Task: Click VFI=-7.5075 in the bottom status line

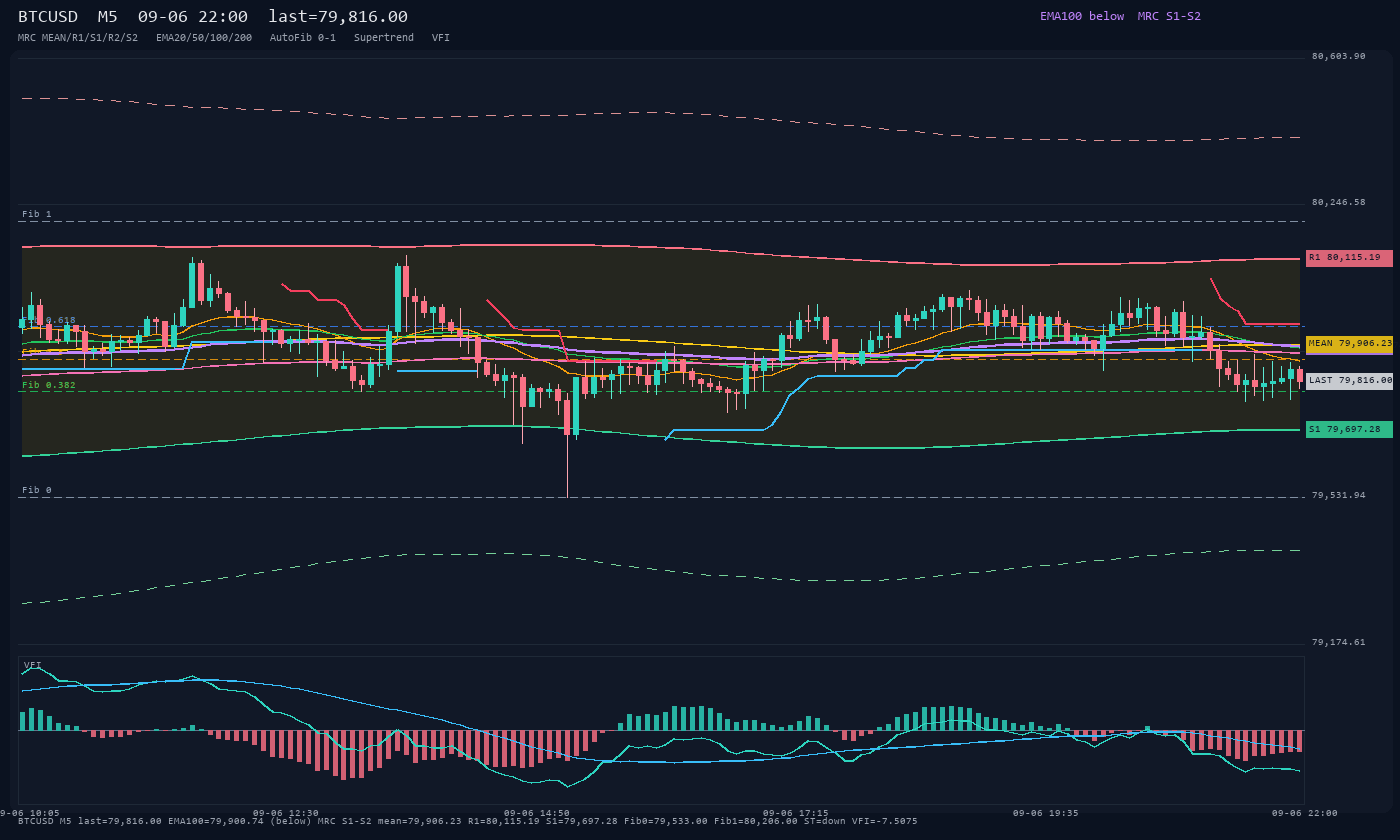Action: pos(885,821)
